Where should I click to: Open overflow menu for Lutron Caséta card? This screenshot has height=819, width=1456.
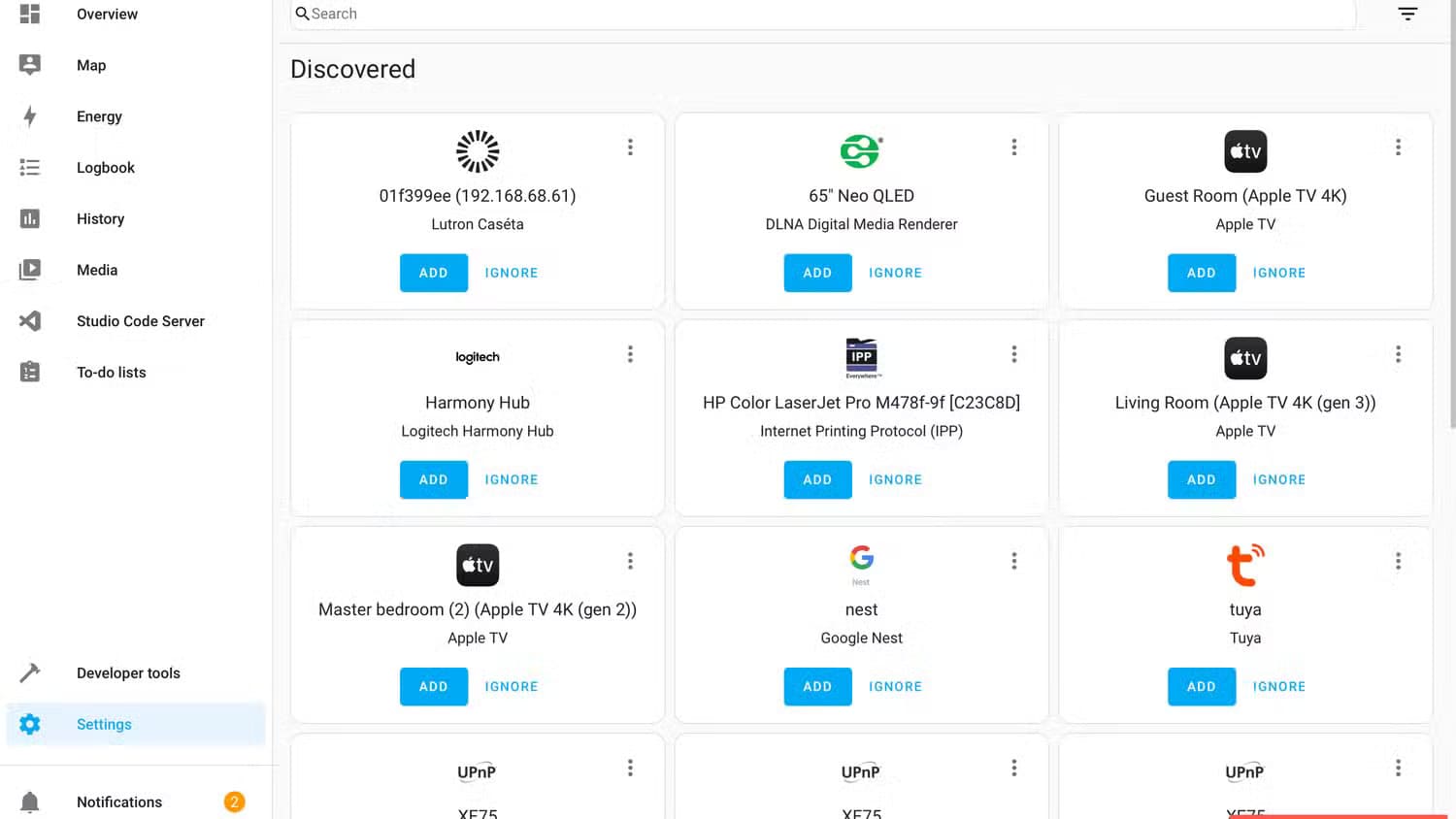click(630, 147)
